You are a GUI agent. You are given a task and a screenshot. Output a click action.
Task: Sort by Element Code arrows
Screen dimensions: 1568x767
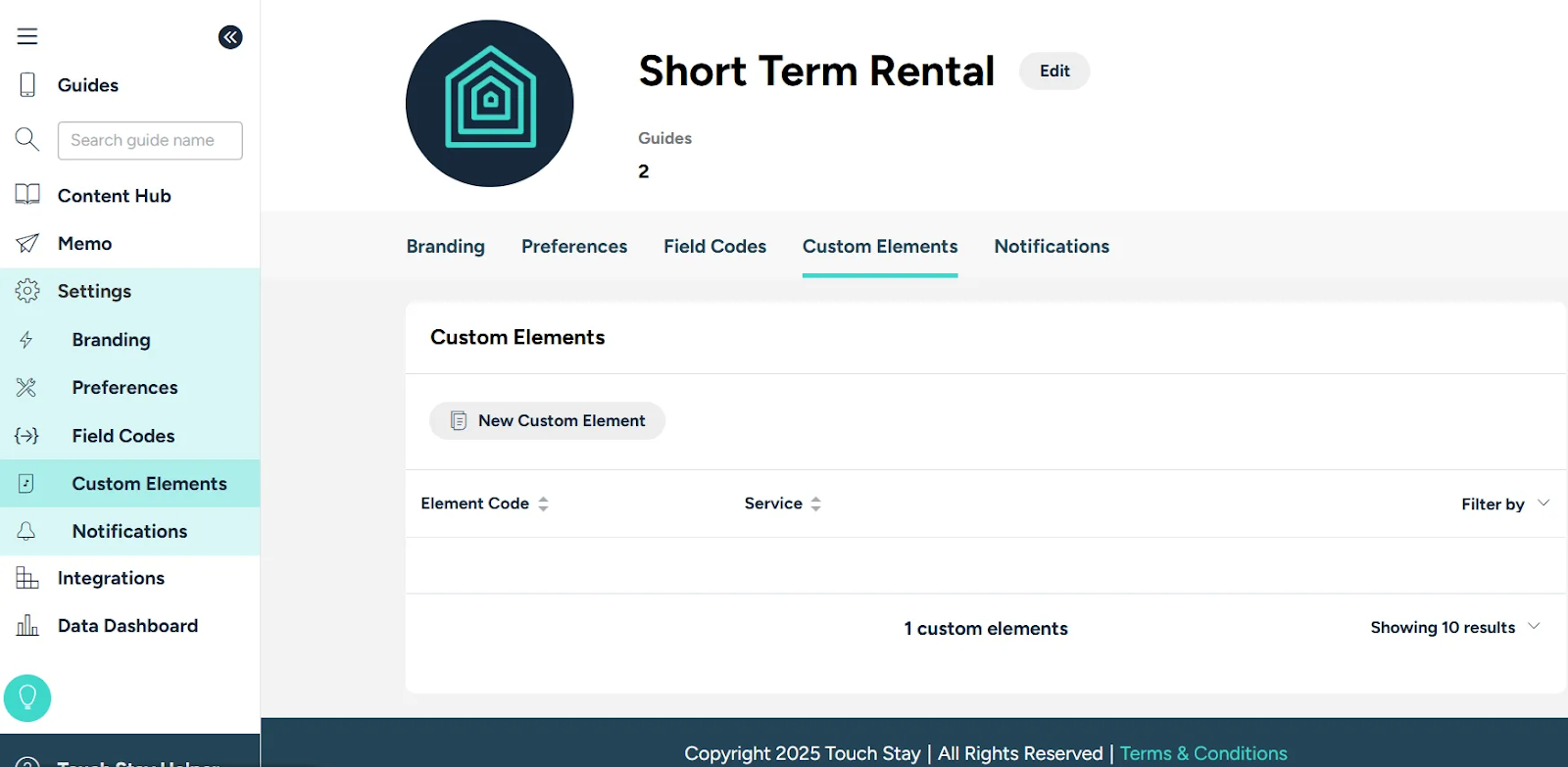point(543,503)
